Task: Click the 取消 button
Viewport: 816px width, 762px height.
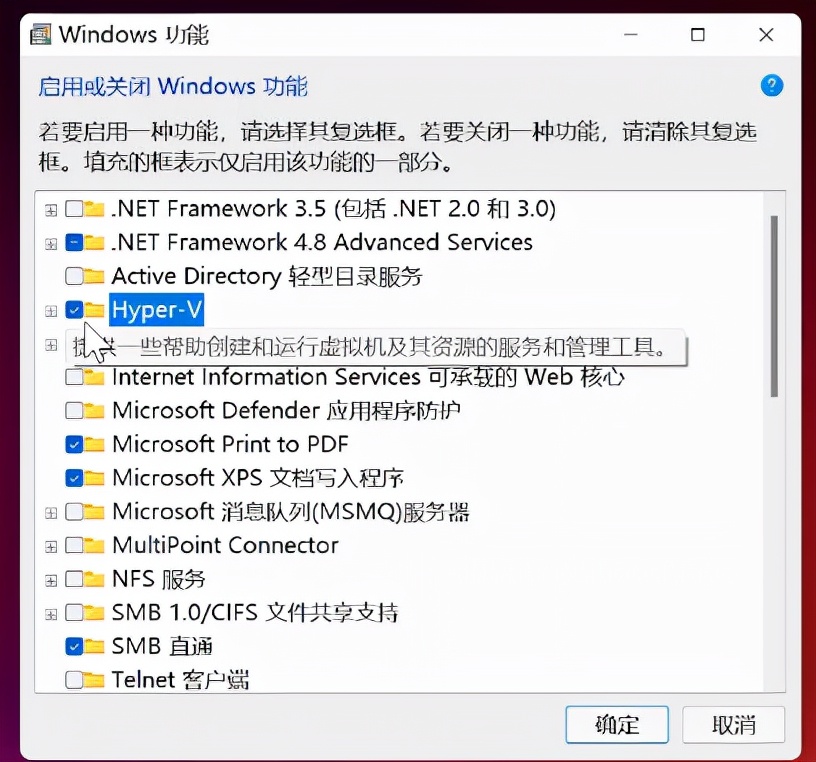Action: point(733,724)
